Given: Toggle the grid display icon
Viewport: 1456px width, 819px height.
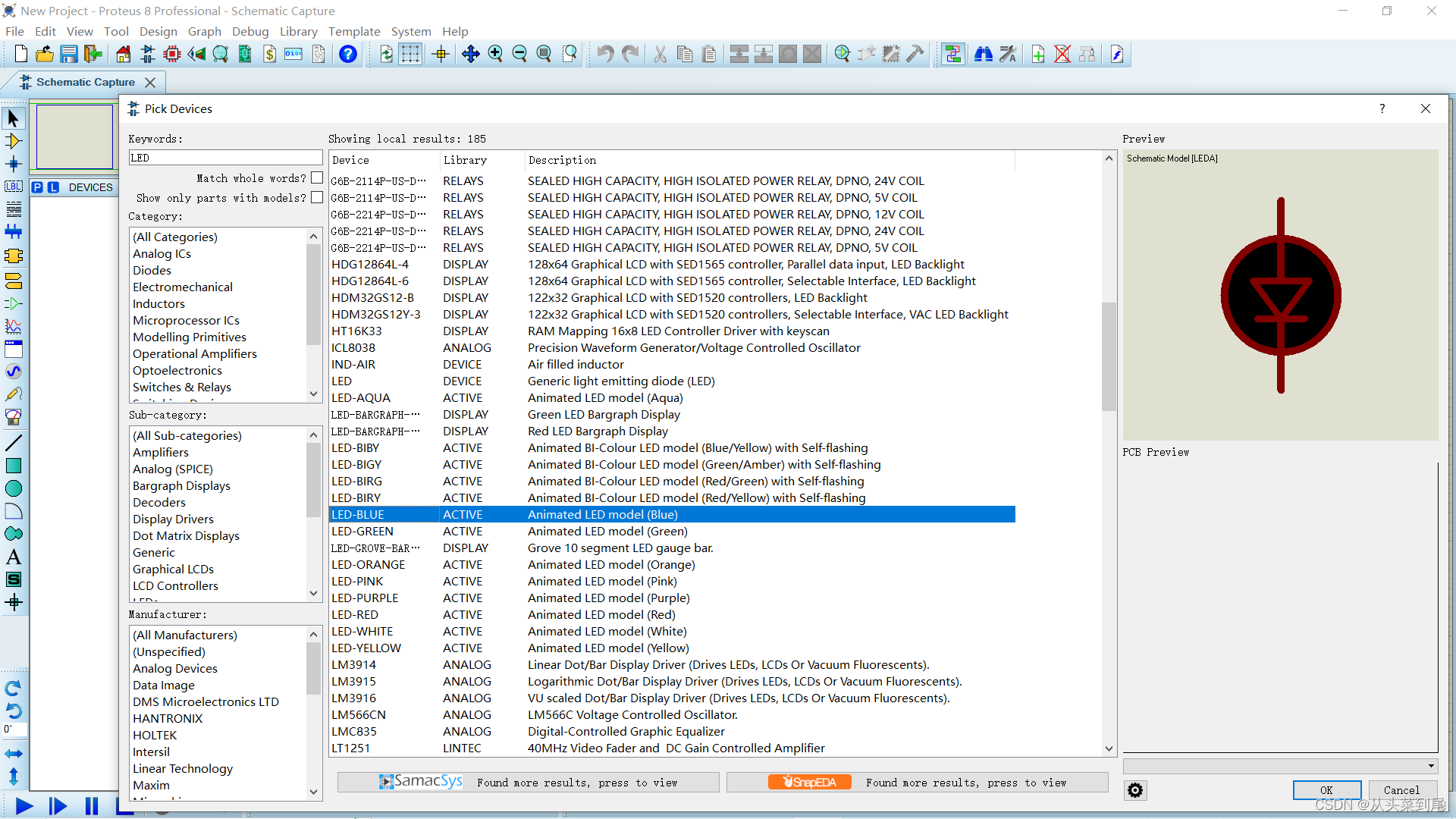Looking at the screenshot, I should click(410, 54).
